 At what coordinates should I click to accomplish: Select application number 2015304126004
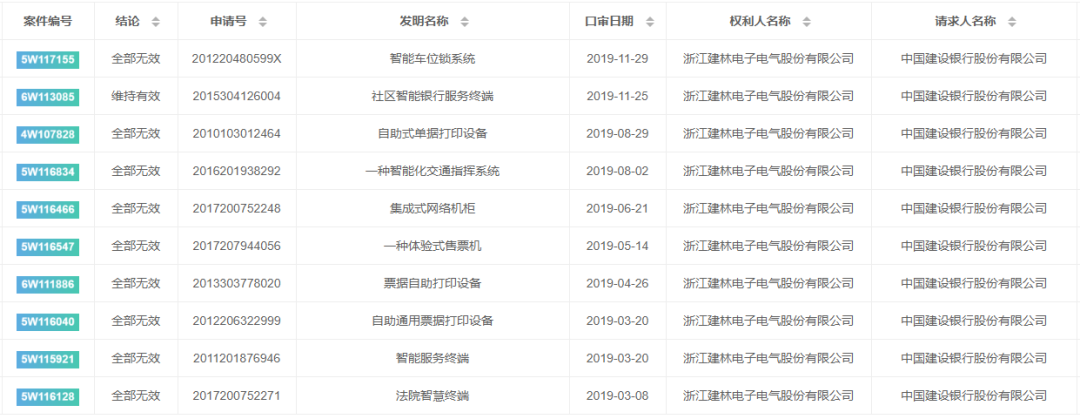pos(237,96)
